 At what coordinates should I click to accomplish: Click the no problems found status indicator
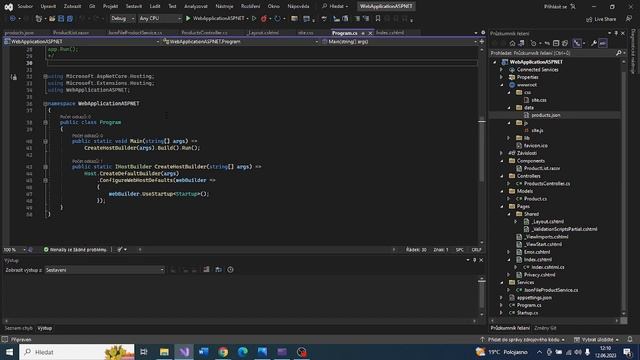pos(75,249)
